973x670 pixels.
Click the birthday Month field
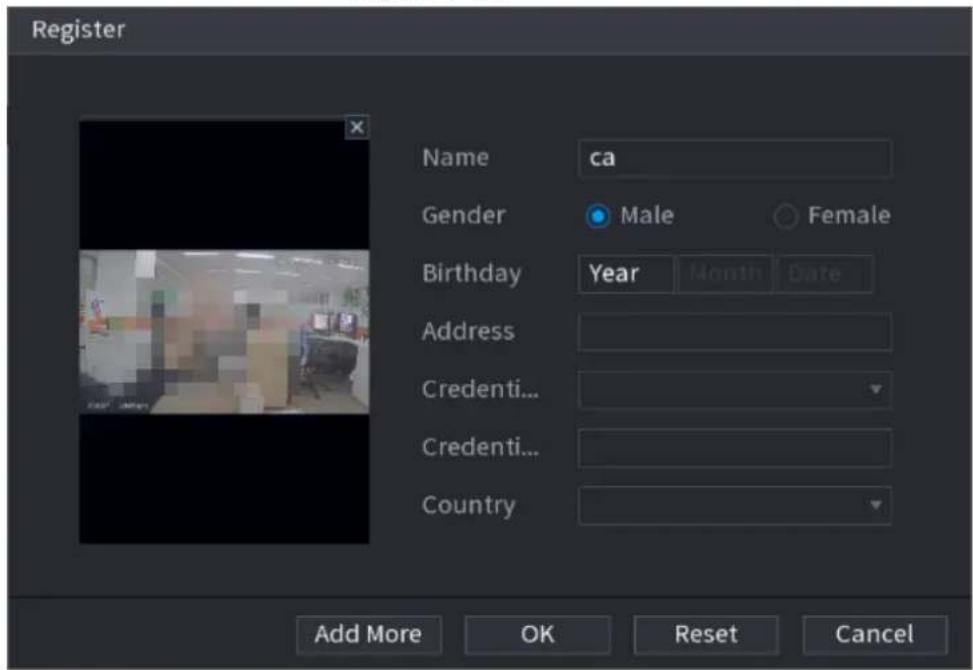click(725, 274)
